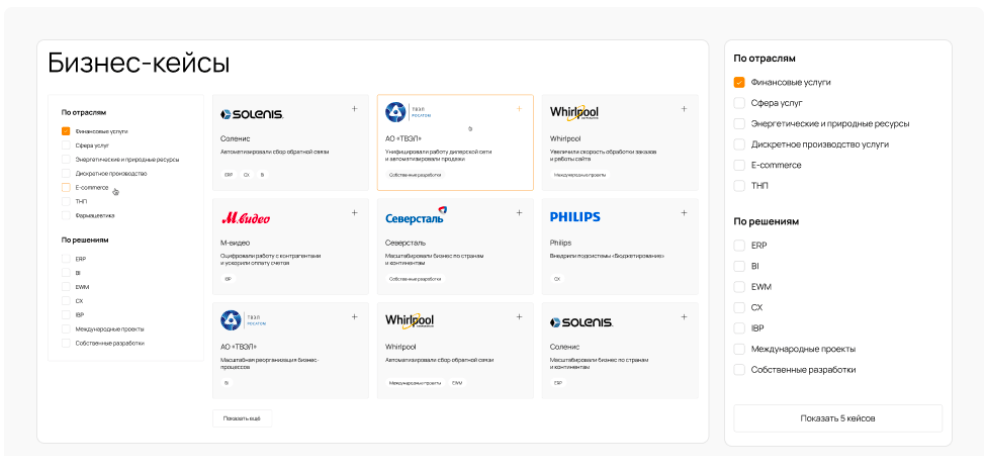Click the EWM tag on the Whirlpool feedback card
This screenshot has height=456, width=988.
click(456, 383)
